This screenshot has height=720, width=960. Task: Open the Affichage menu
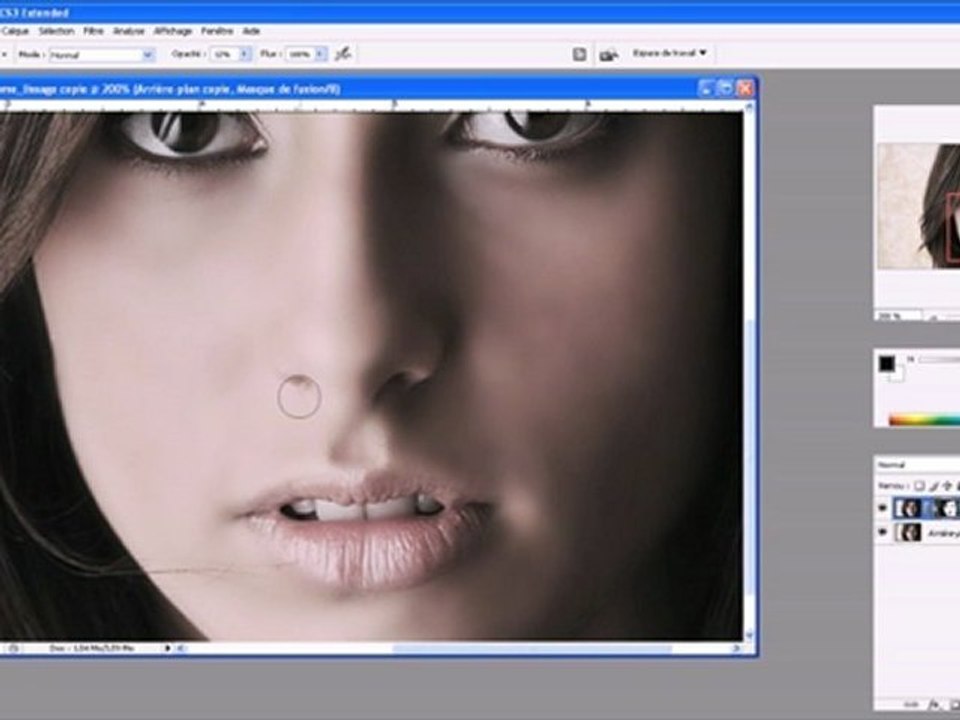[x=173, y=31]
